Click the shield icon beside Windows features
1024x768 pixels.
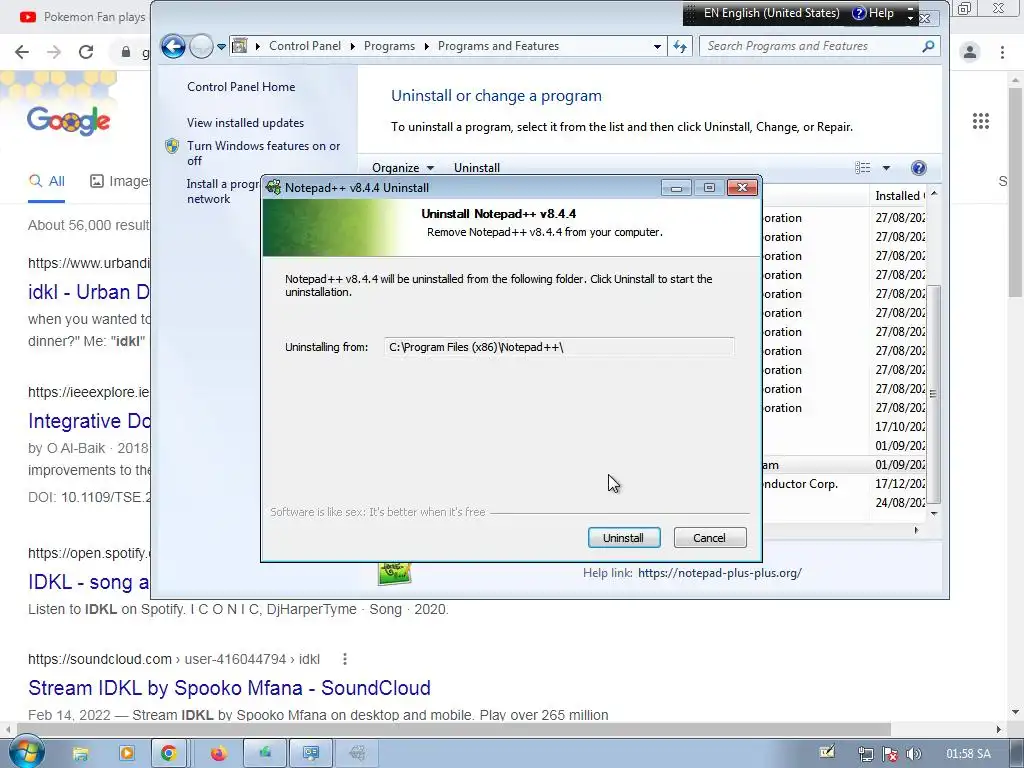172,146
